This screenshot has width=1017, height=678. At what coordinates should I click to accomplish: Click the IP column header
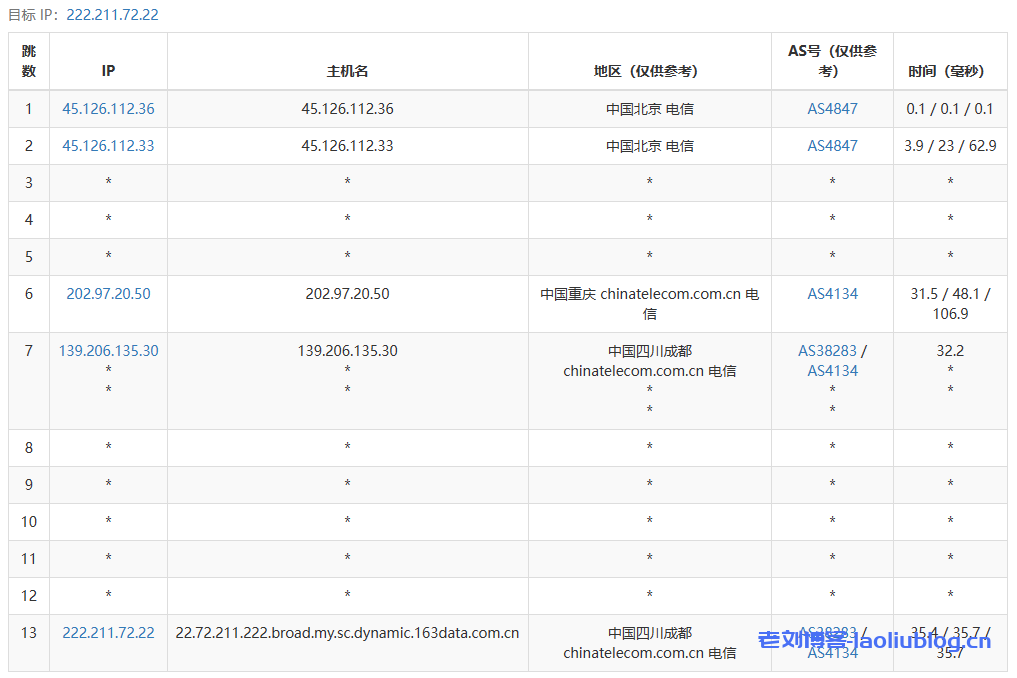point(108,71)
